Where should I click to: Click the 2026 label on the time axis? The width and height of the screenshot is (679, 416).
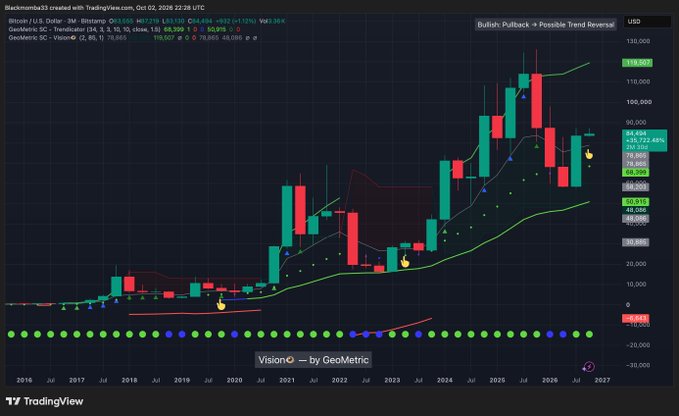coord(550,380)
